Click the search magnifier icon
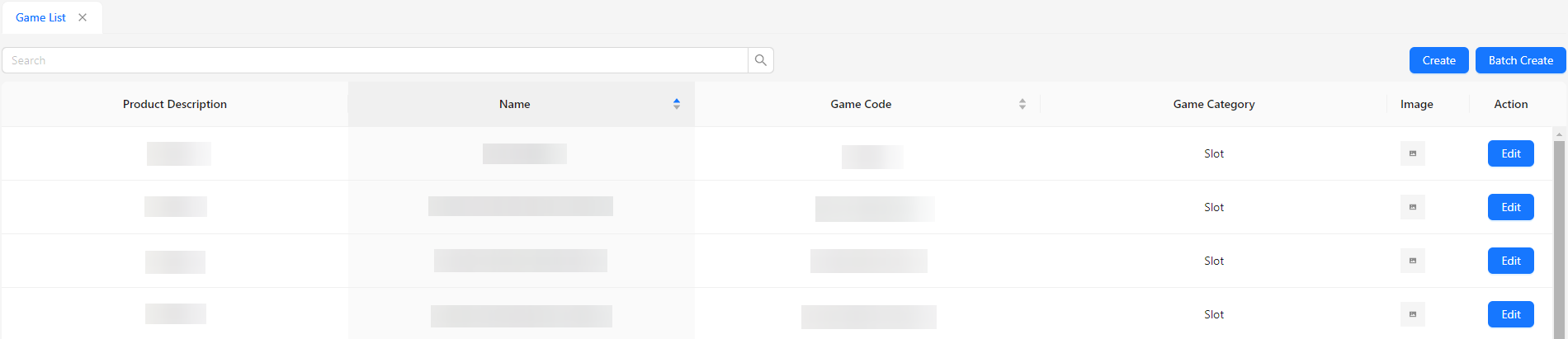1568x339 pixels. 761,60
